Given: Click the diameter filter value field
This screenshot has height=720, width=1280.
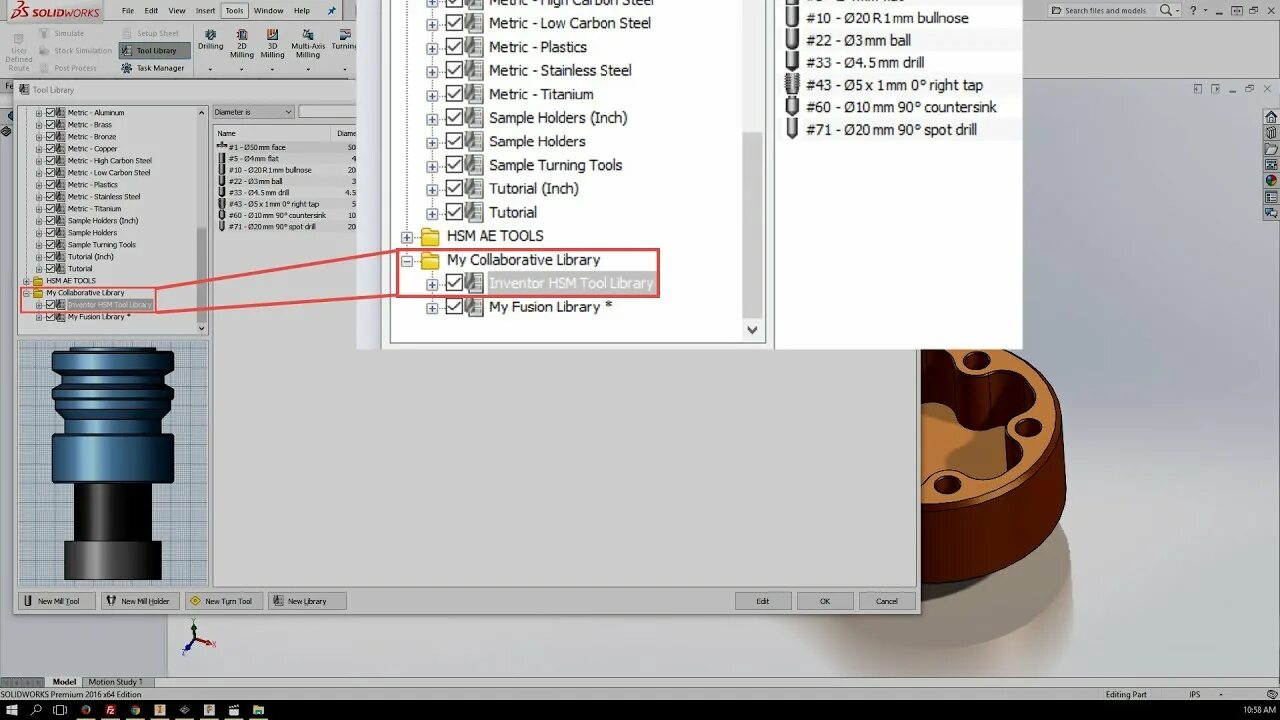Looking at the screenshot, I should point(327,112).
